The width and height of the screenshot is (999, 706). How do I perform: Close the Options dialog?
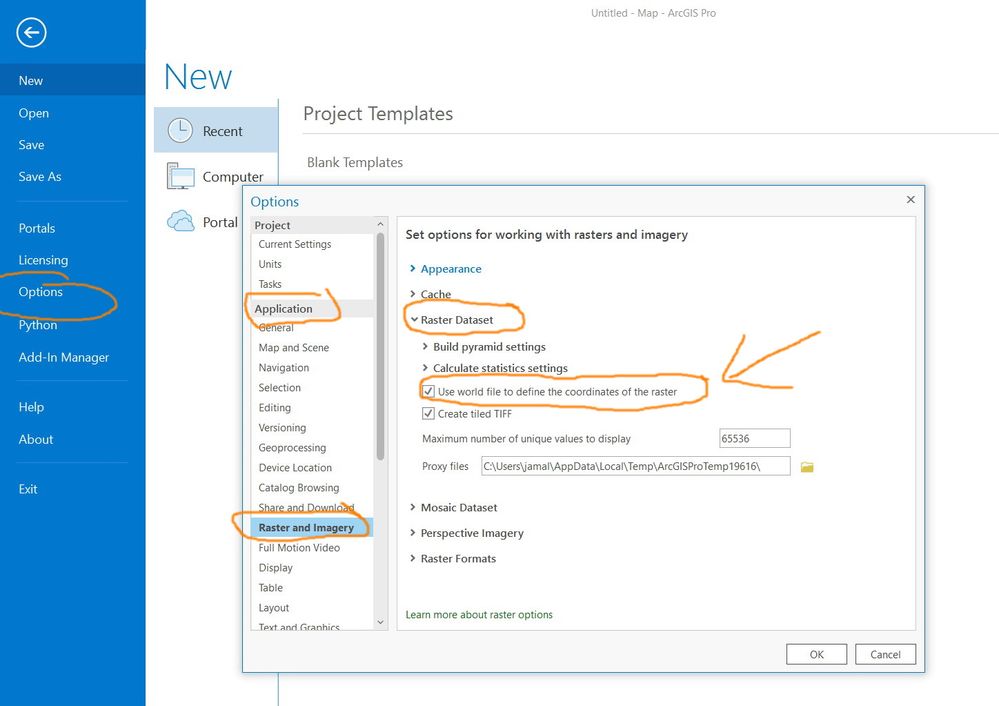click(910, 200)
